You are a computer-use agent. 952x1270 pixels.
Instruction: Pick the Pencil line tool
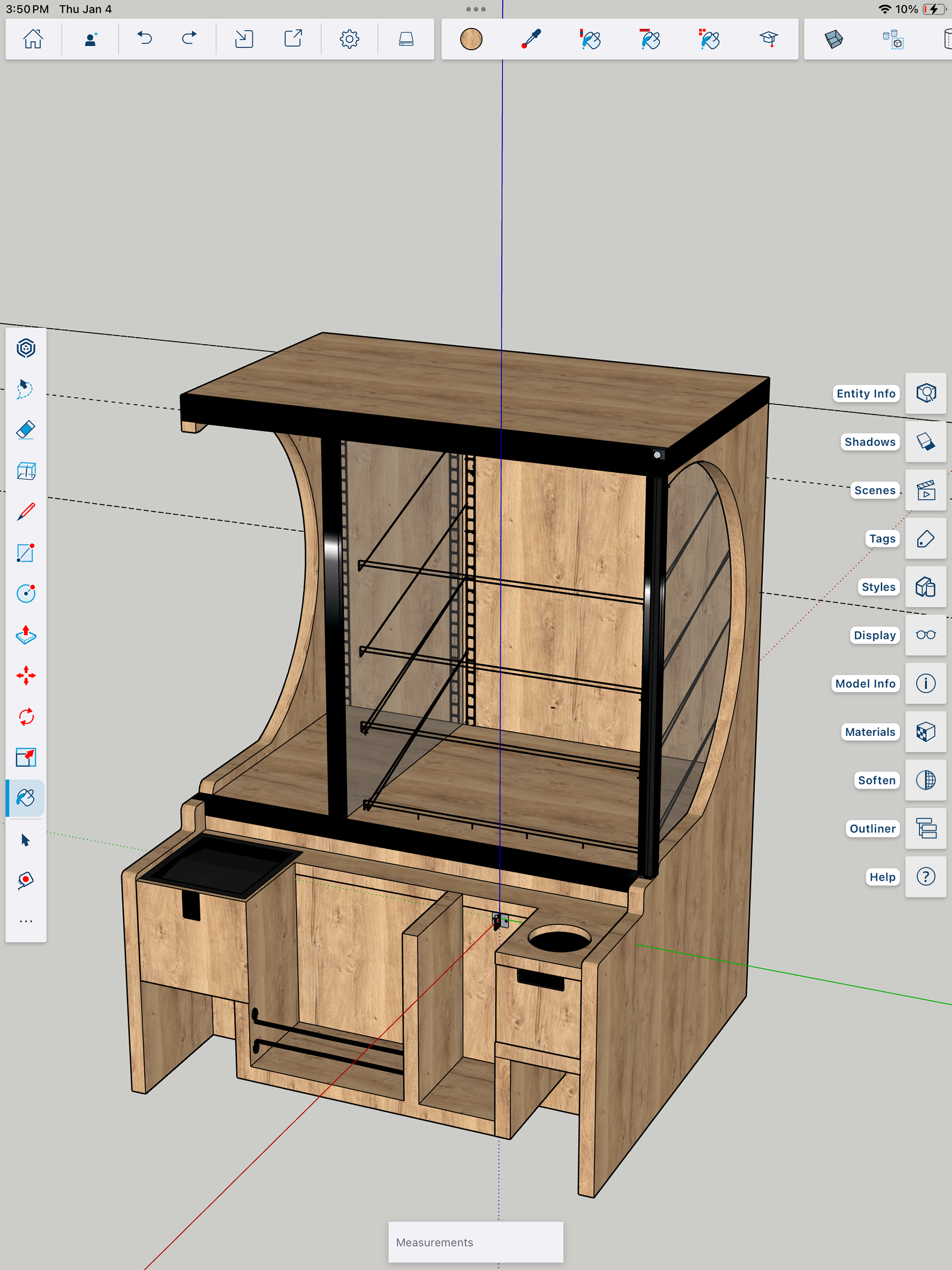tap(26, 512)
